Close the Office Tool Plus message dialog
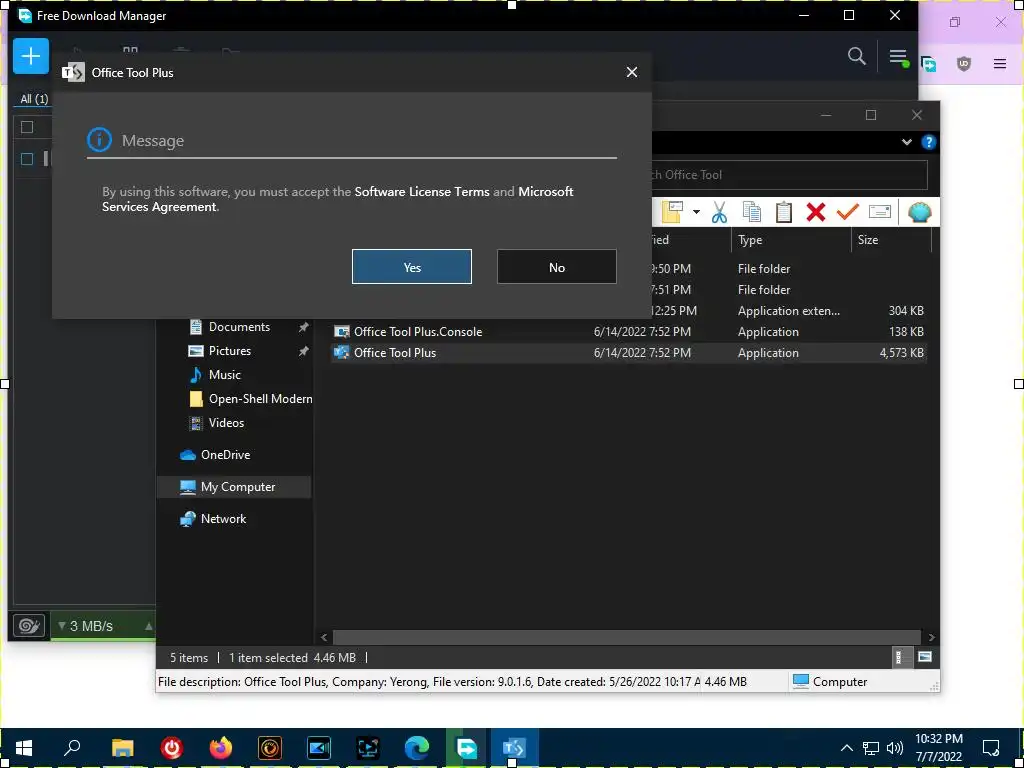Image resolution: width=1024 pixels, height=768 pixels. click(x=632, y=72)
